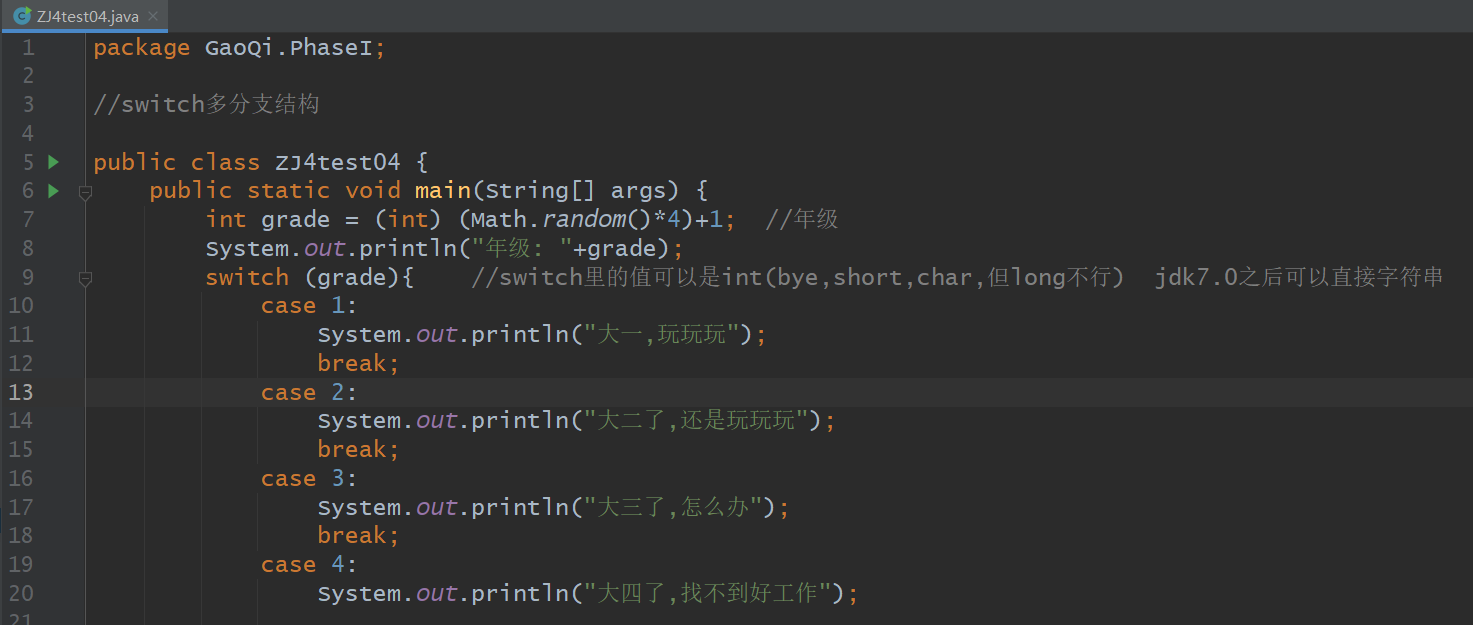This screenshot has height=625, width=1473.
Task: Click line number 1 in the gutter
Action: point(27,48)
